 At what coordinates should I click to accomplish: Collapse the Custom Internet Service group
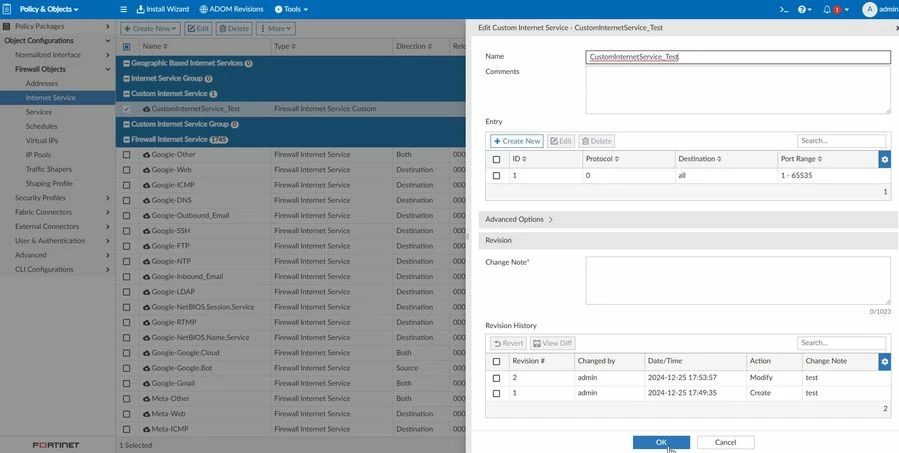(x=127, y=94)
